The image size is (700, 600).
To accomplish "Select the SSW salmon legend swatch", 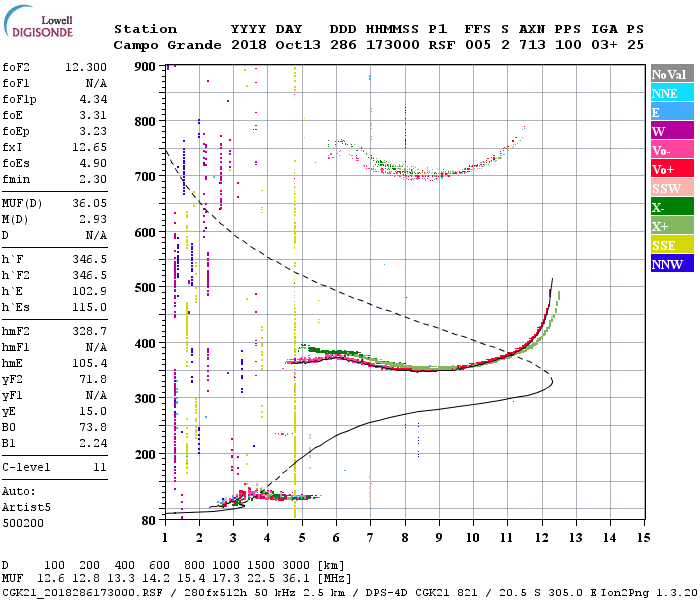I will (x=672, y=188).
